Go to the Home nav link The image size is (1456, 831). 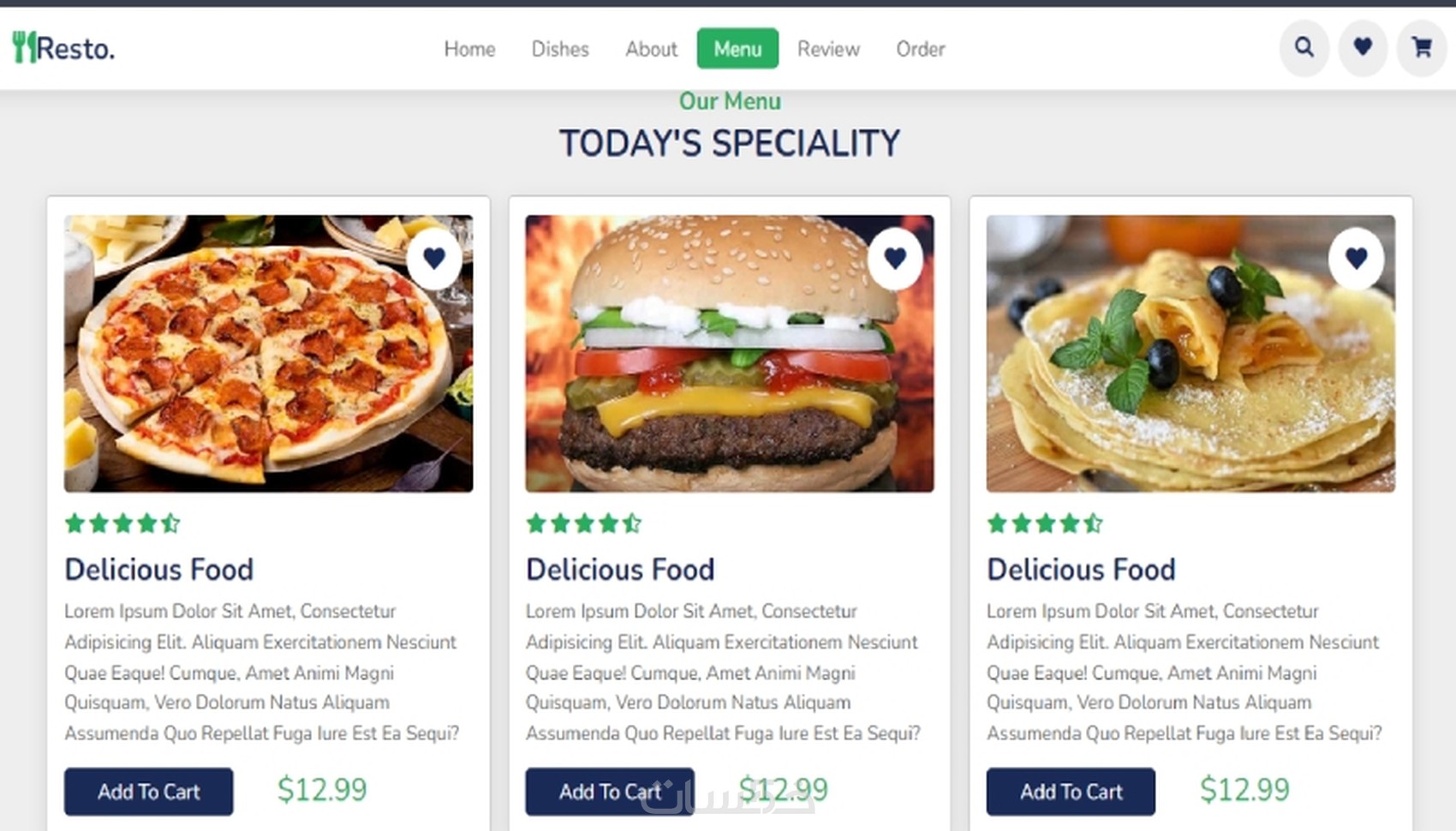(469, 49)
